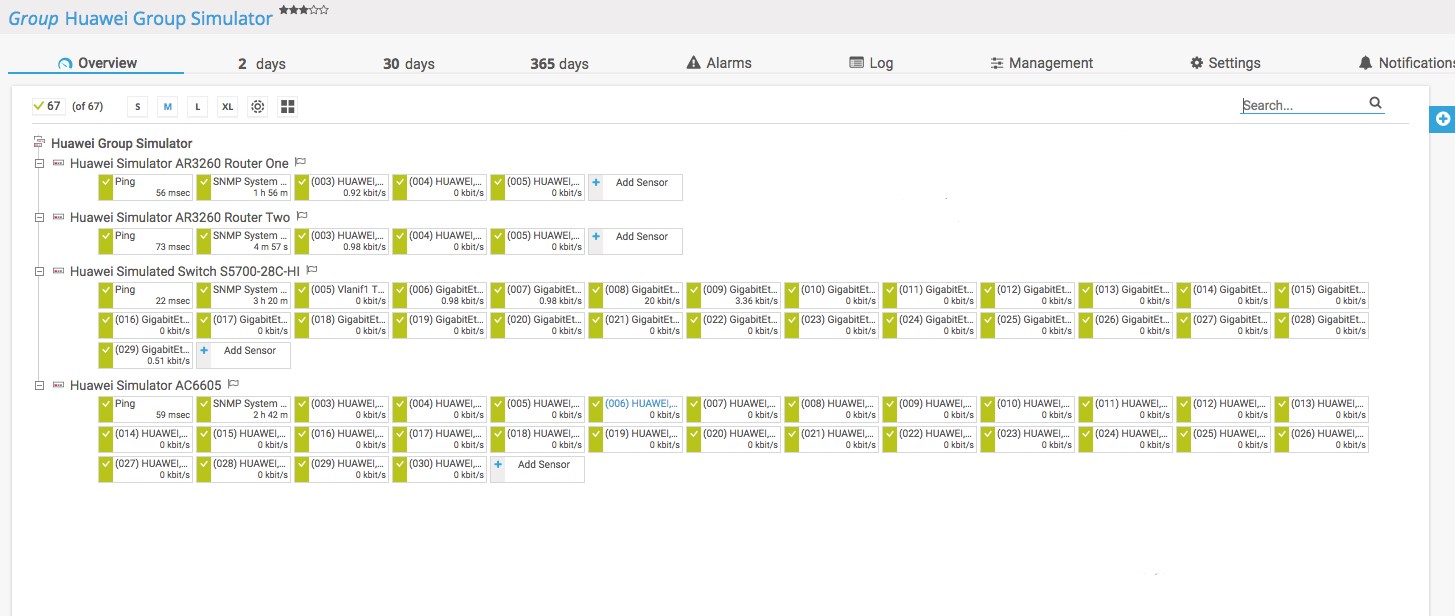Click the flag icon beside Router Two

(x=302, y=216)
